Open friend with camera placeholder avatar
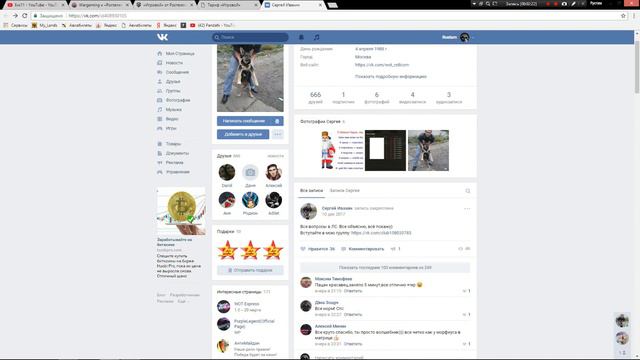Viewport: 640px width, 360px height. 250,172
